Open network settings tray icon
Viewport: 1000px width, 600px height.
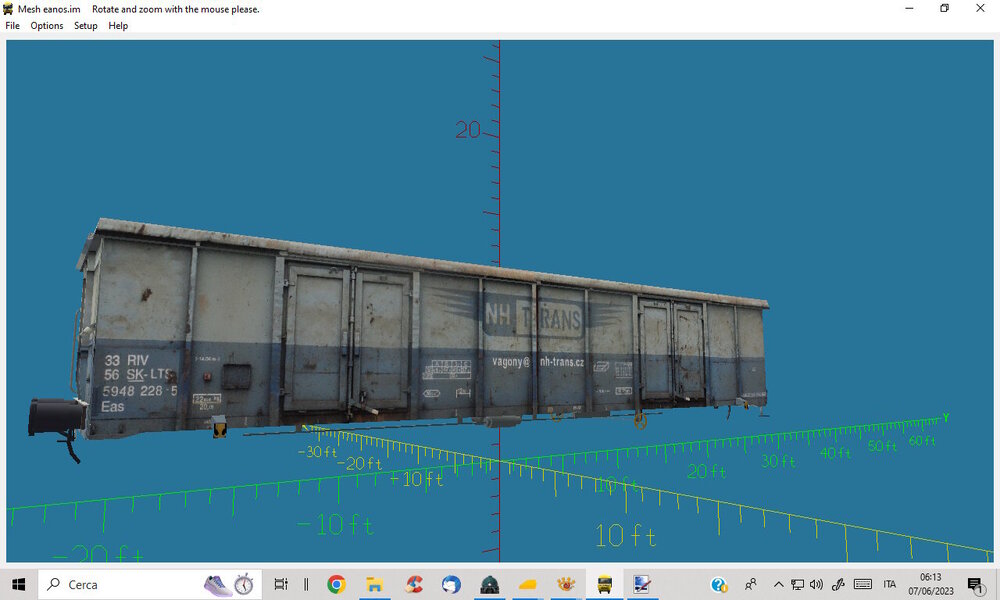coord(797,584)
